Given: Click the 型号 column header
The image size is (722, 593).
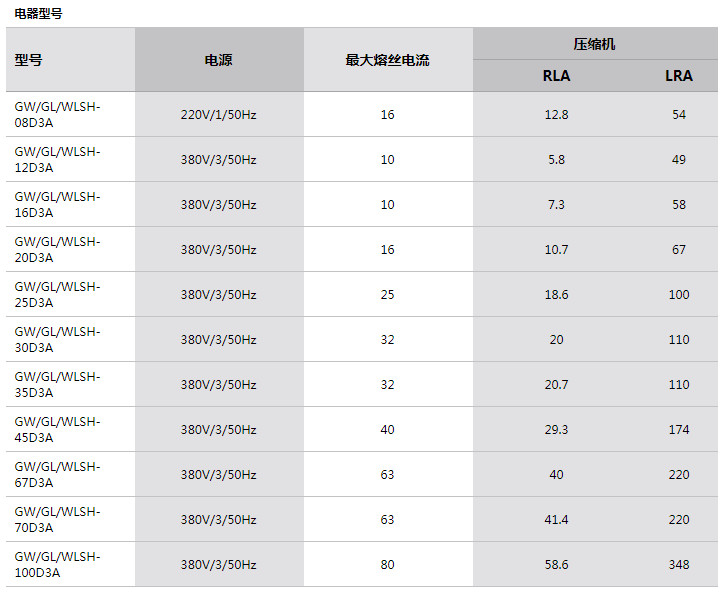Looking at the screenshot, I should click(29, 60).
